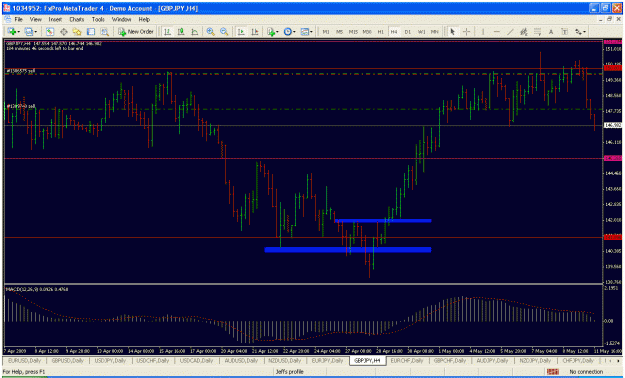Open the Strategy Tester magnifier icon

(104, 32)
